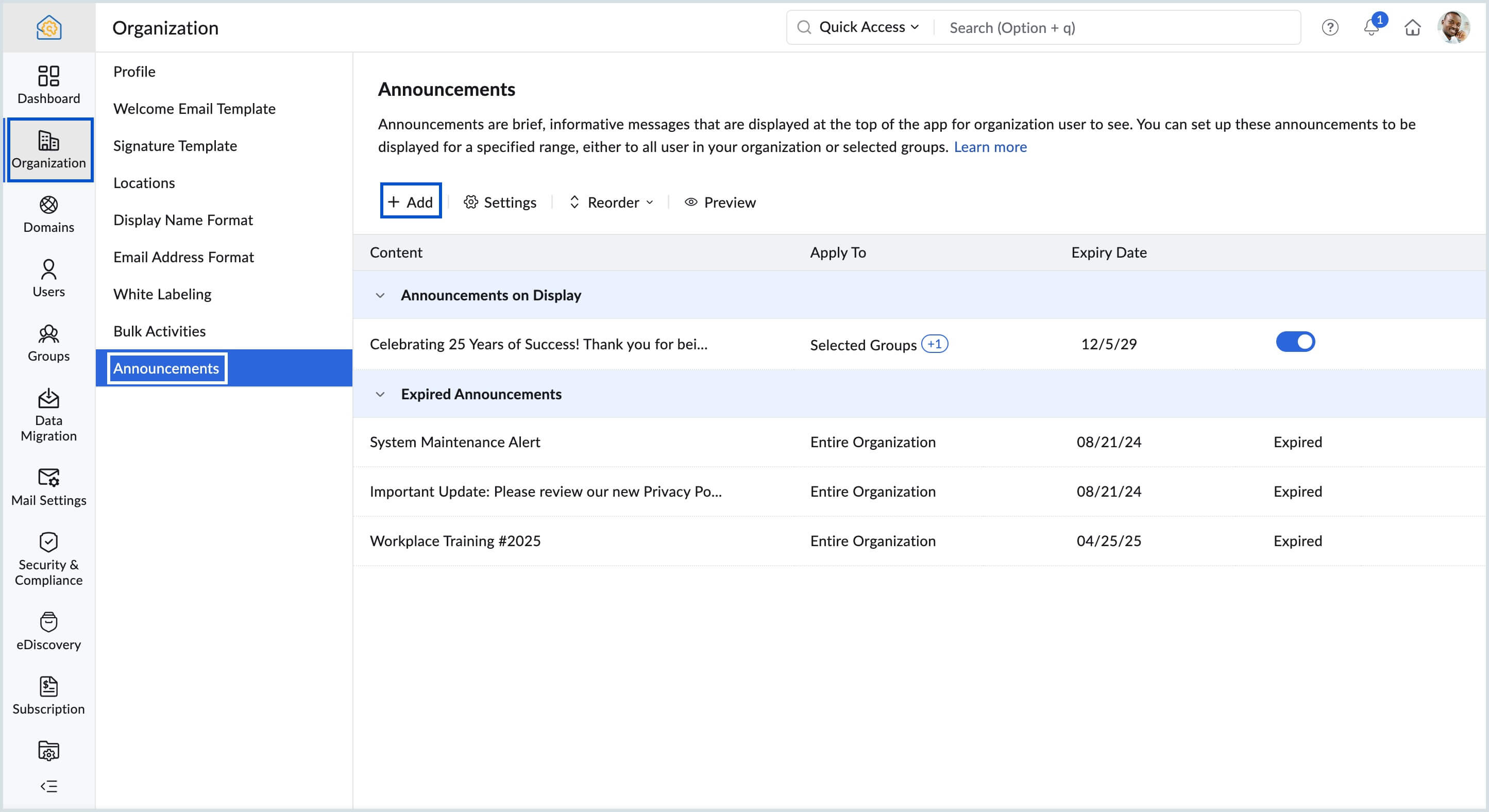This screenshot has height=812, width=1489.
Task: Collapse the sidebar using bottom arrow icon
Action: (x=48, y=786)
